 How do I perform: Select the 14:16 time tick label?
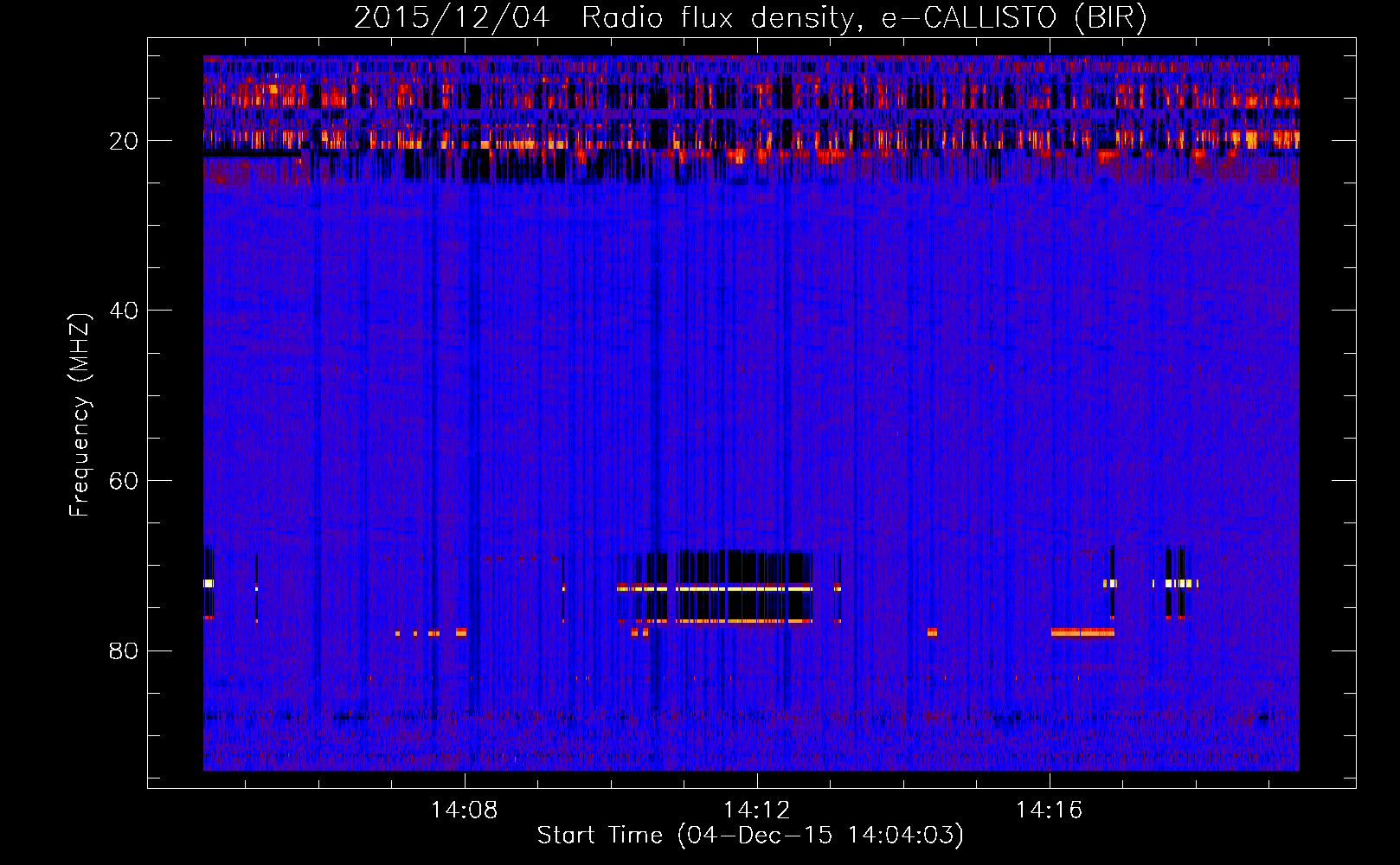tap(1049, 811)
